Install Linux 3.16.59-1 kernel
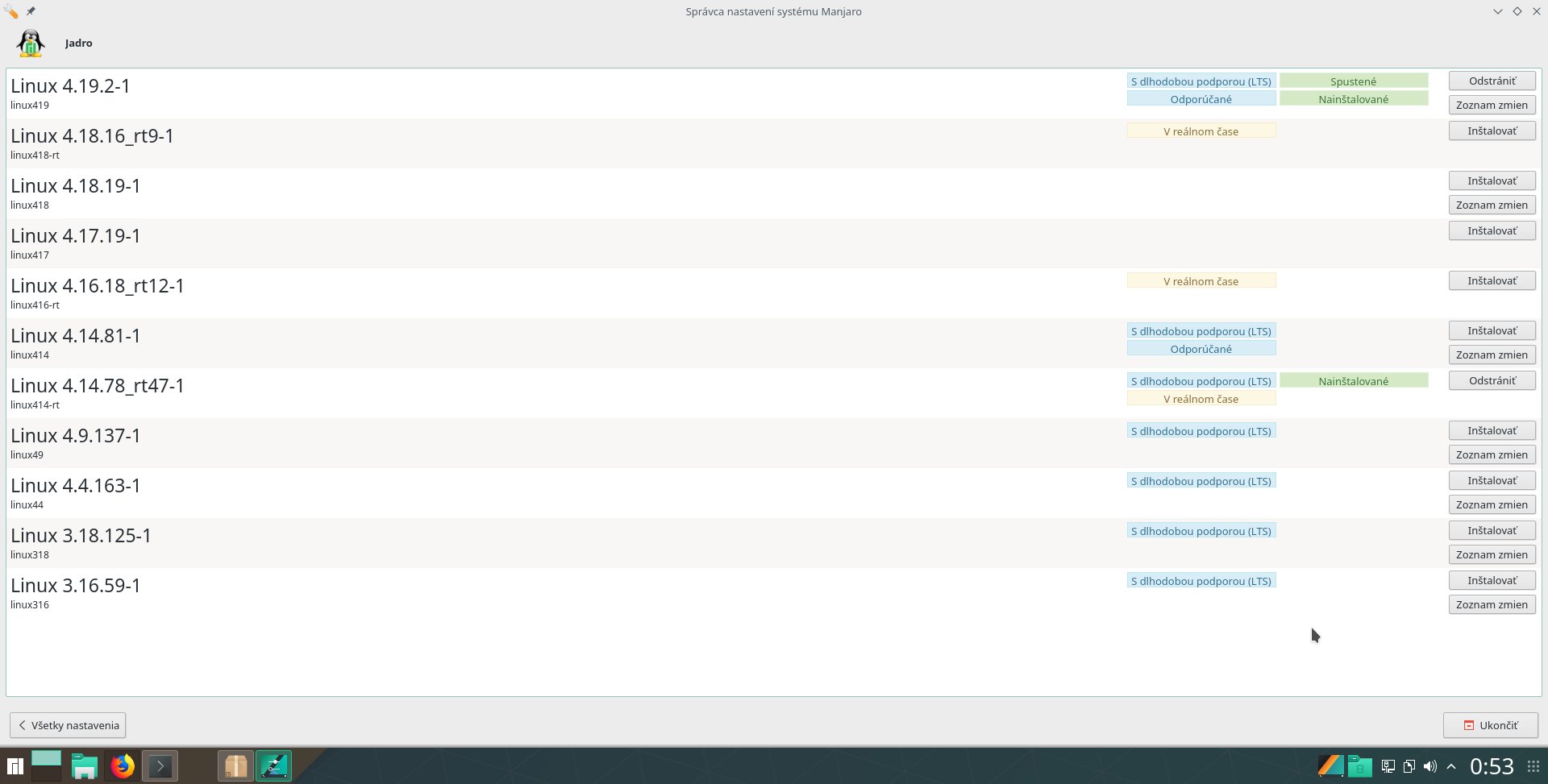This screenshot has height=784, width=1548. 1492,580
